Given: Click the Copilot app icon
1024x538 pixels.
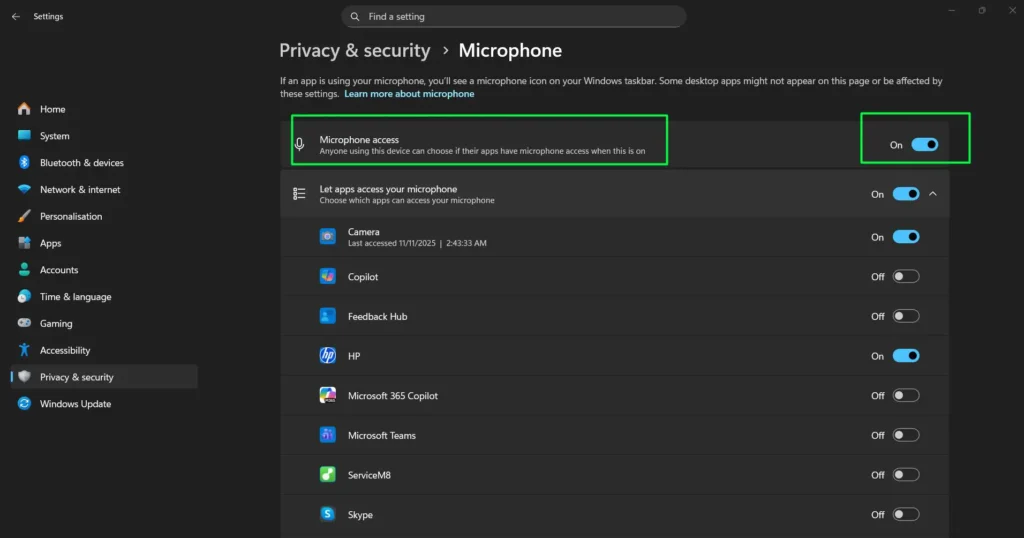Looking at the screenshot, I should (x=328, y=276).
